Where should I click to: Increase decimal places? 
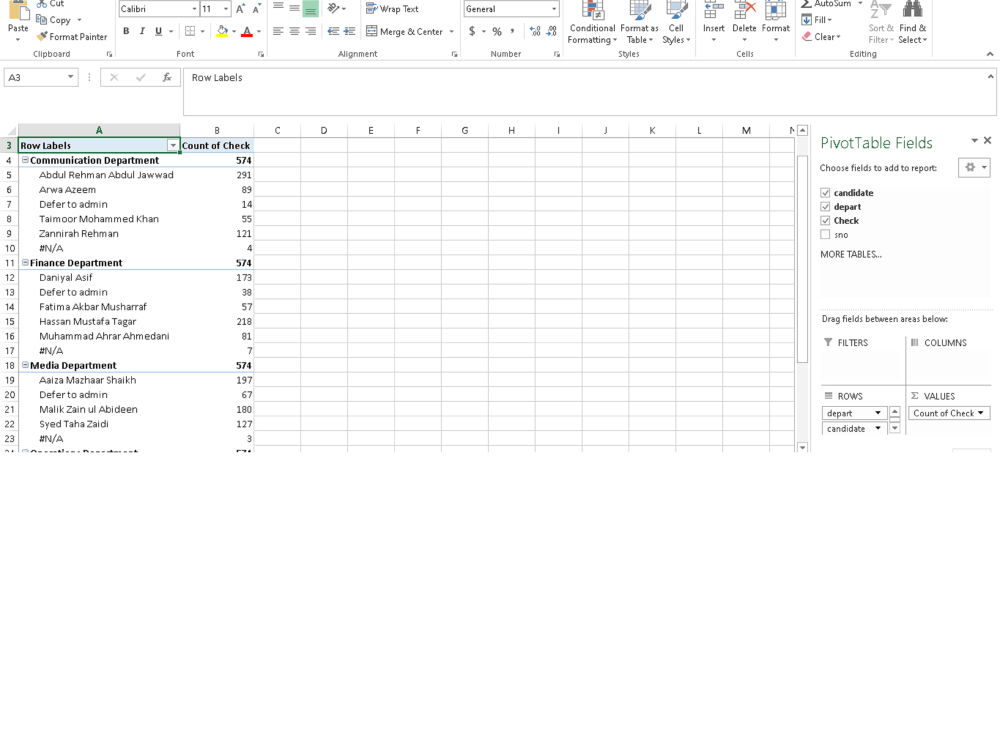point(535,31)
